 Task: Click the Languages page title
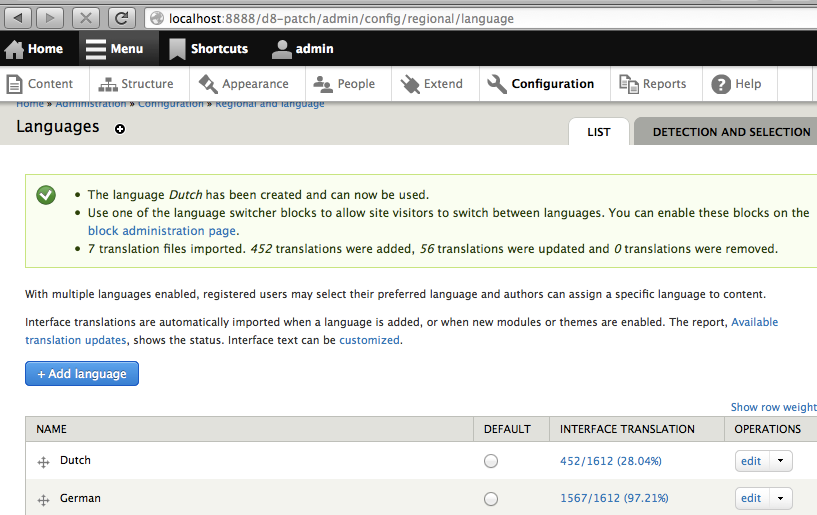coord(57,127)
